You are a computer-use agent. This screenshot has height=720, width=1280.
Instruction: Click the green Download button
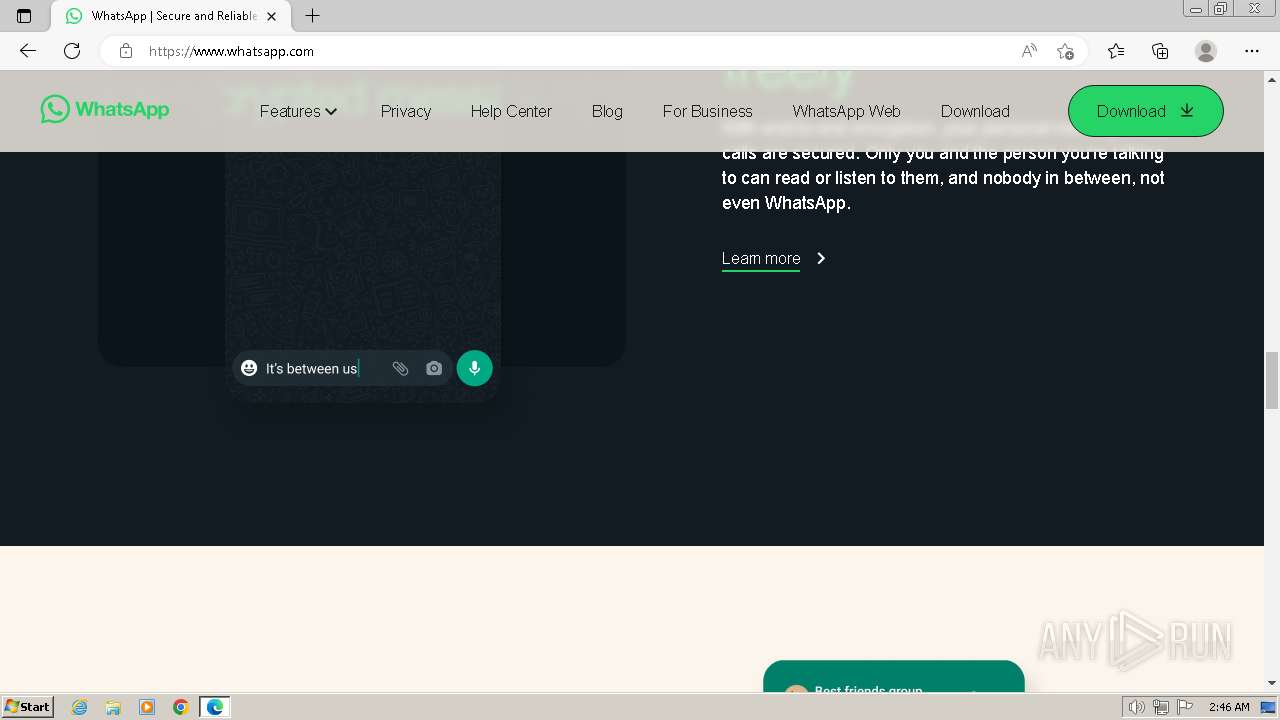pyautogui.click(x=1145, y=111)
